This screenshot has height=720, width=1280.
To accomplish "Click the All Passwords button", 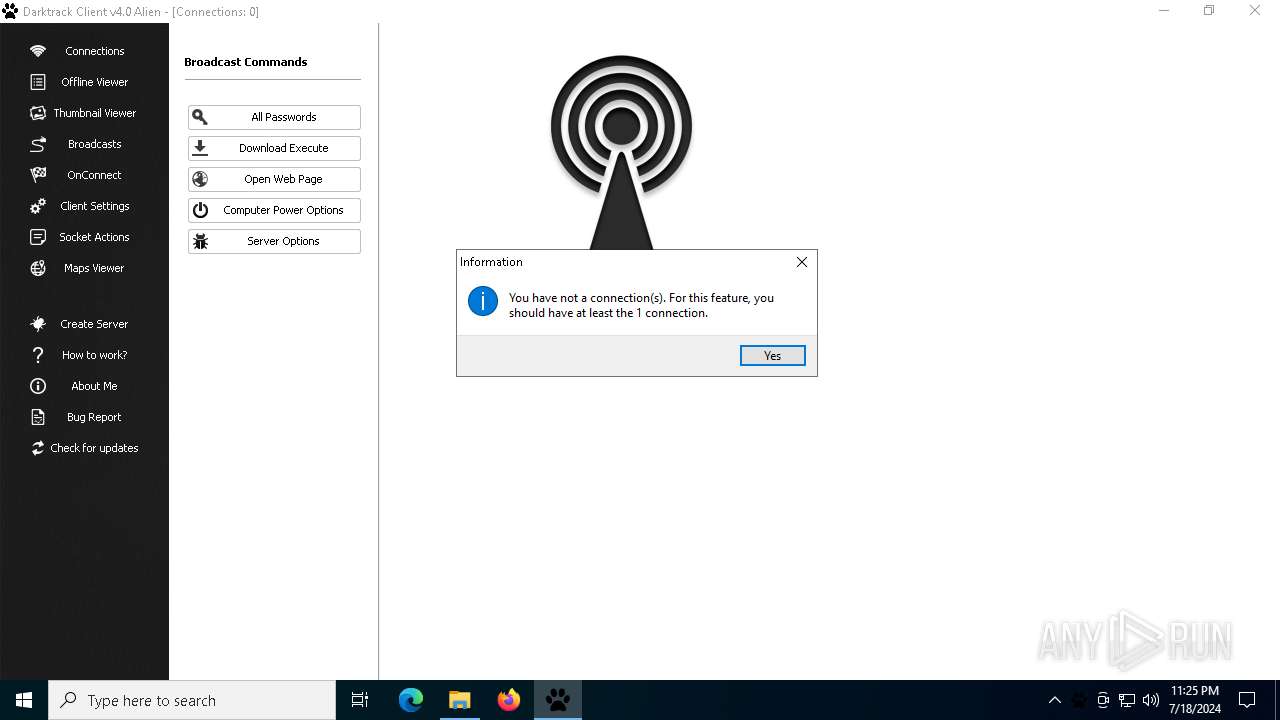I will tap(274, 117).
